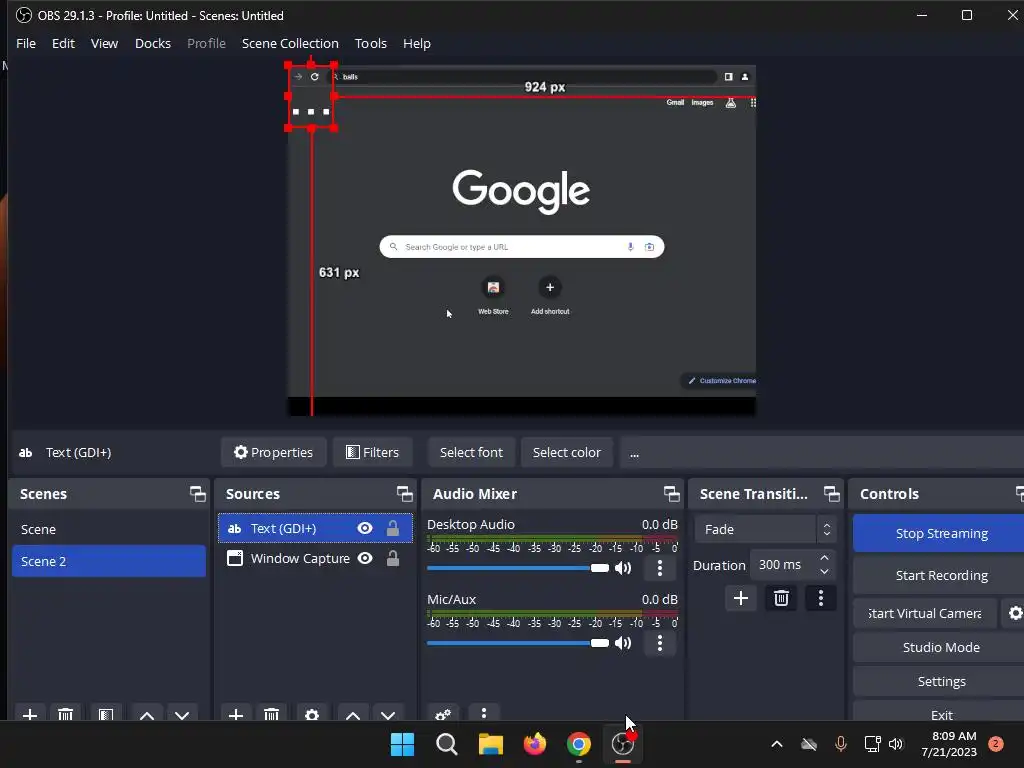The image size is (1024, 768).
Task: Click the Duration 300 ms field
Action: [782, 565]
